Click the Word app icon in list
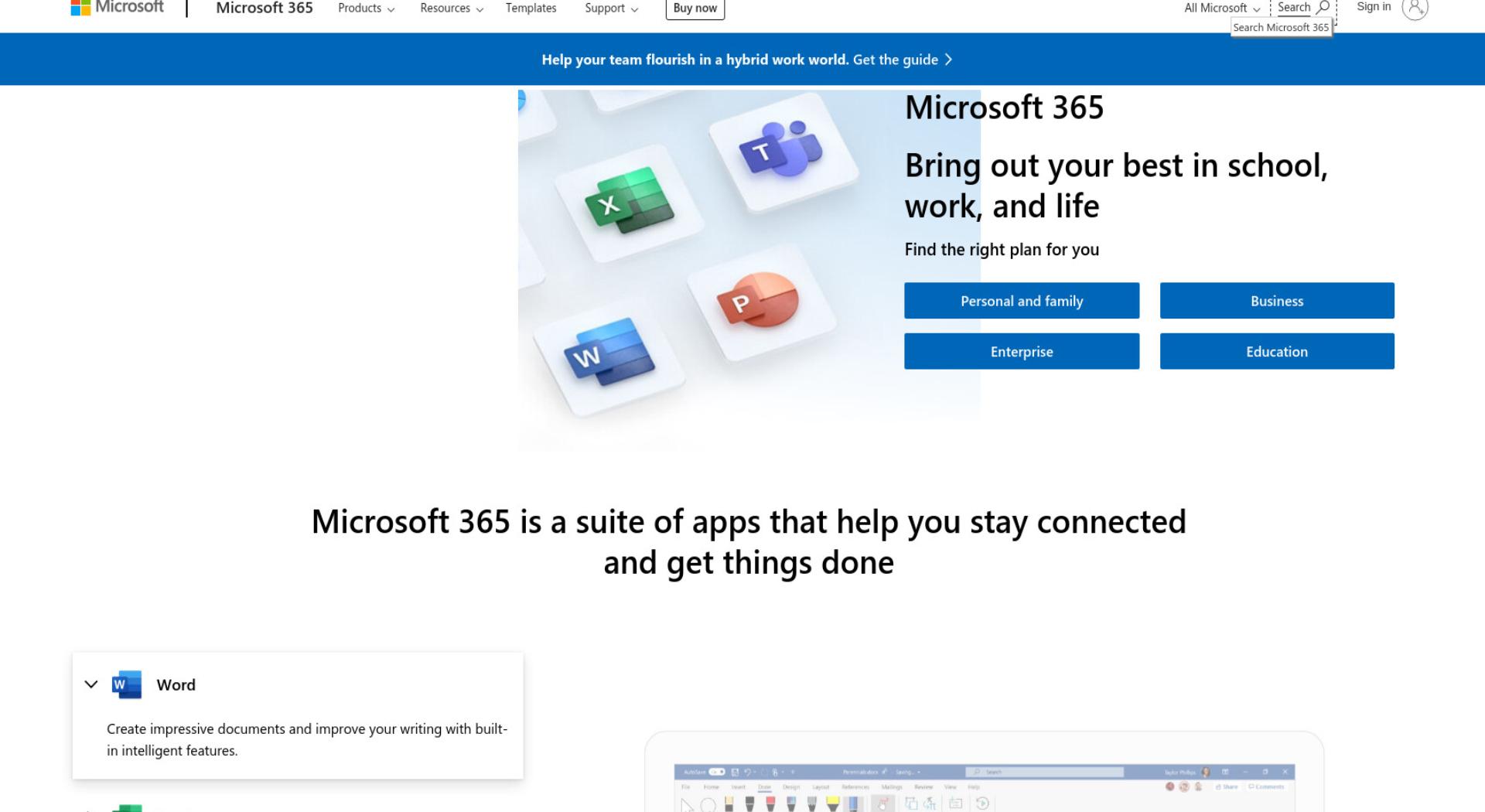The height and width of the screenshot is (812, 1485). click(127, 685)
